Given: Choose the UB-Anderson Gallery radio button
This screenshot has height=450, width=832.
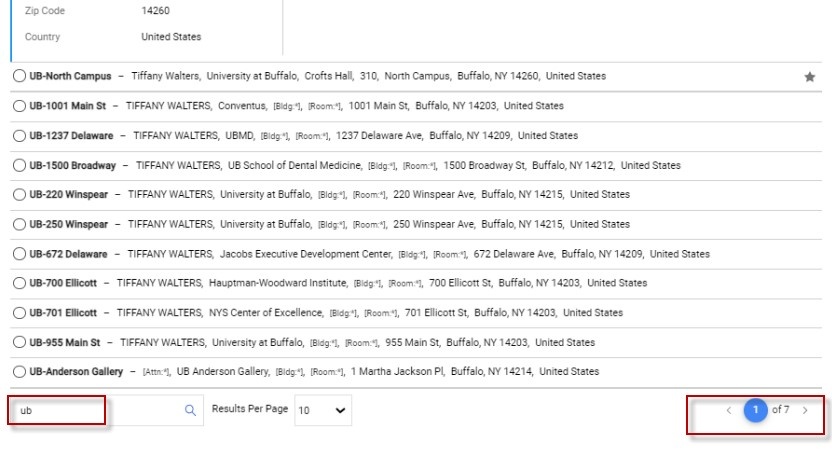Looking at the screenshot, I should [20, 372].
